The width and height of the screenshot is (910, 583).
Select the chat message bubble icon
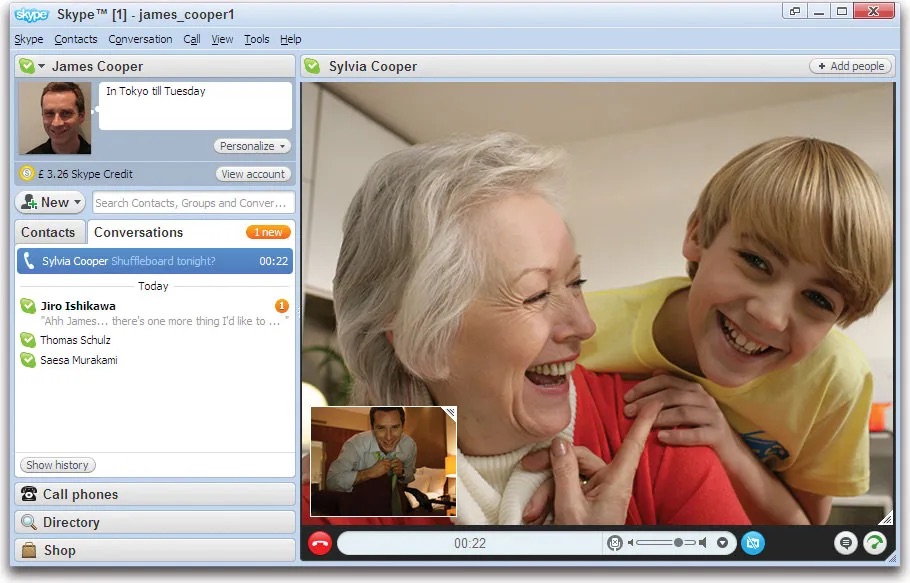(x=846, y=543)
